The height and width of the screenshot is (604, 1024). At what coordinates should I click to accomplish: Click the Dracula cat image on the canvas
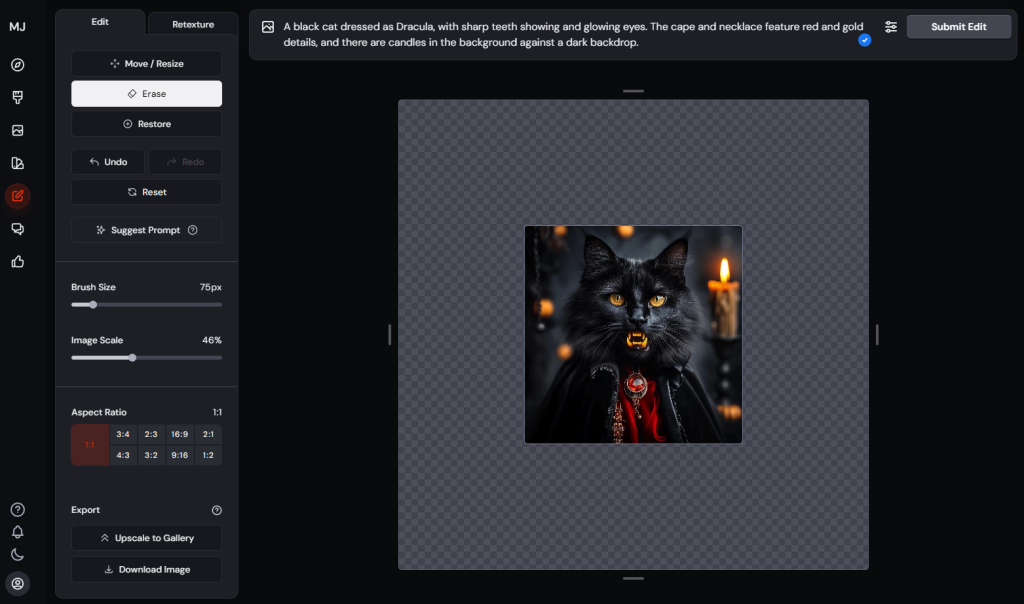633,335
